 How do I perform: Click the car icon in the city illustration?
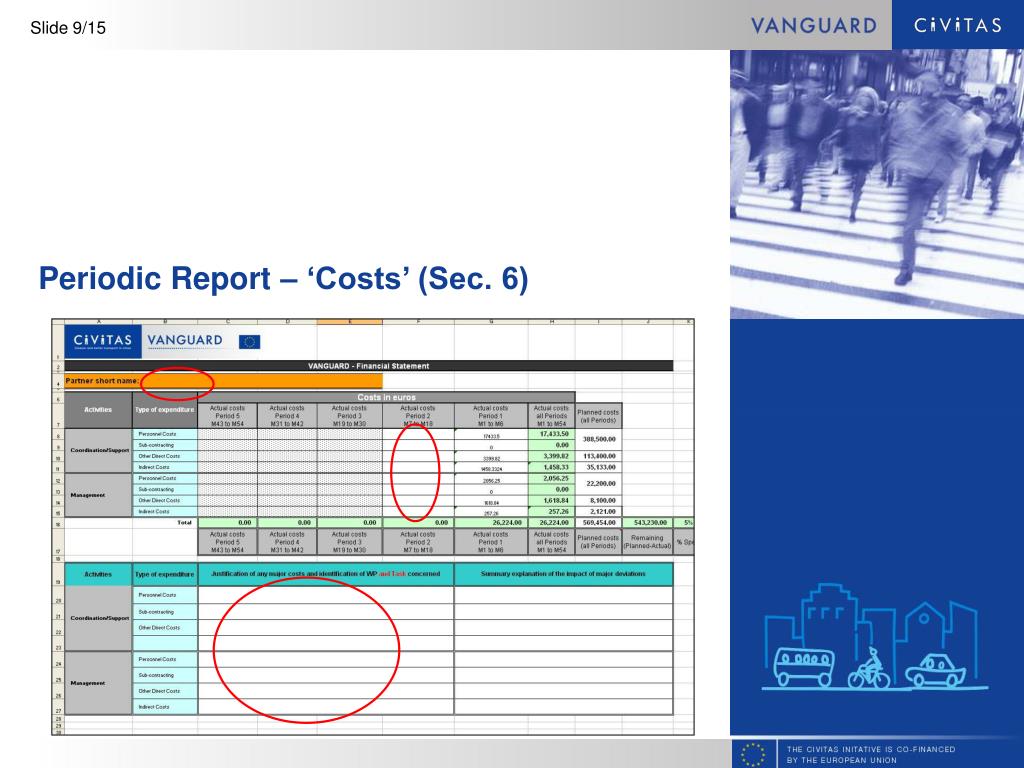point(935,671)
